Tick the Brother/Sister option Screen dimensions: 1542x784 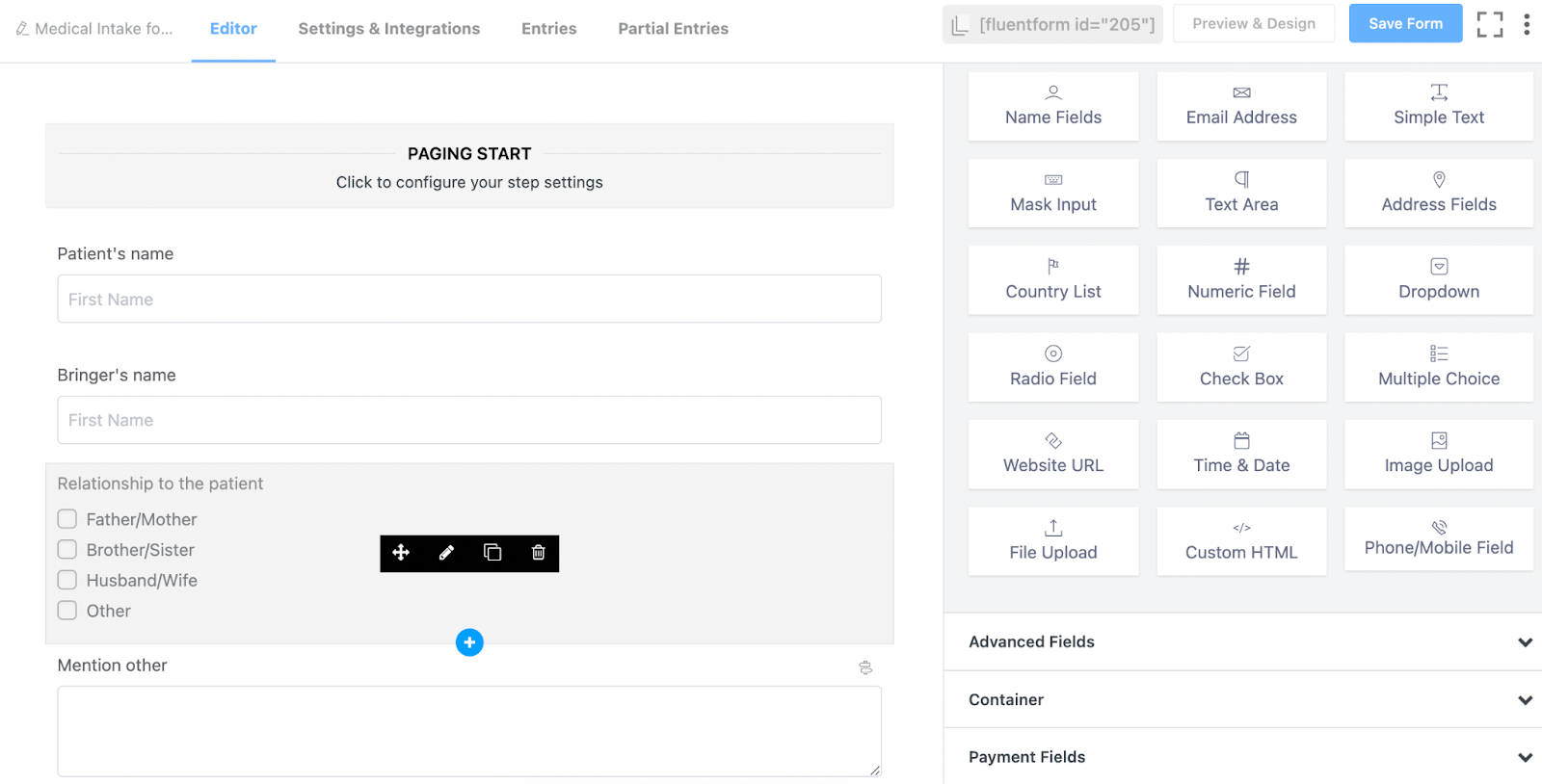click(x=67, y=550)
